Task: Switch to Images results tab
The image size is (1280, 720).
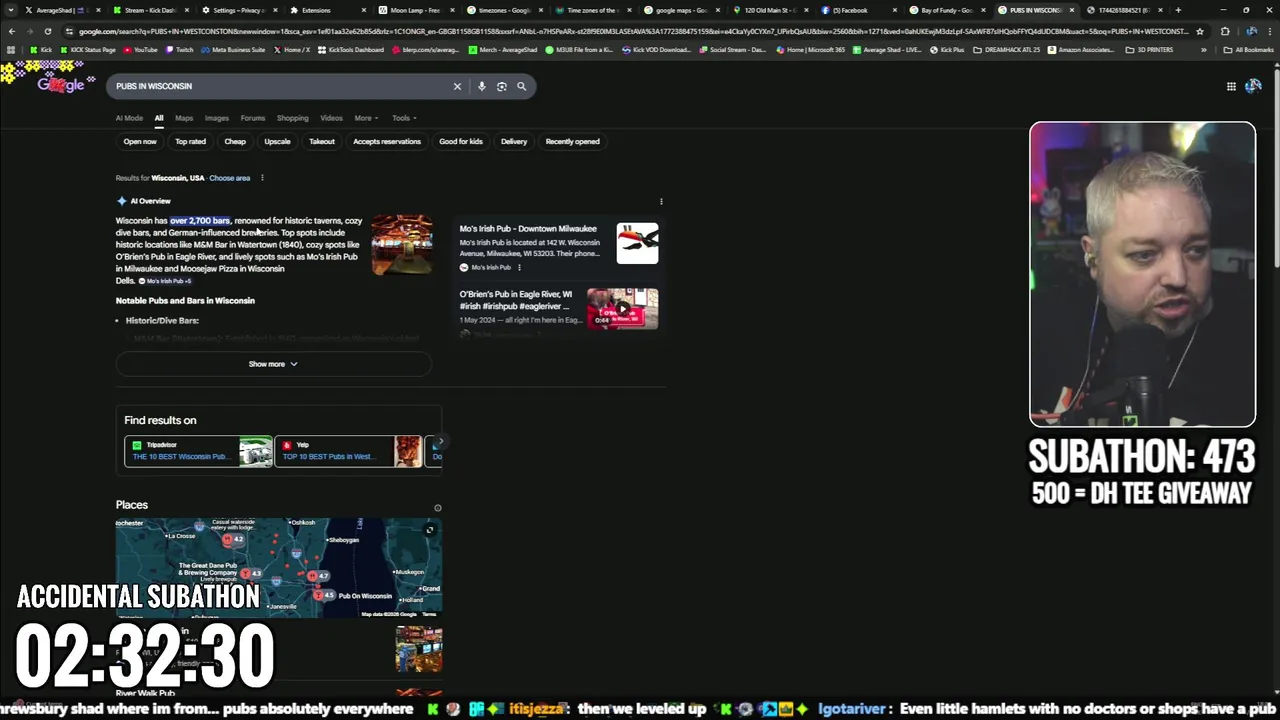Action: point(217,118)
